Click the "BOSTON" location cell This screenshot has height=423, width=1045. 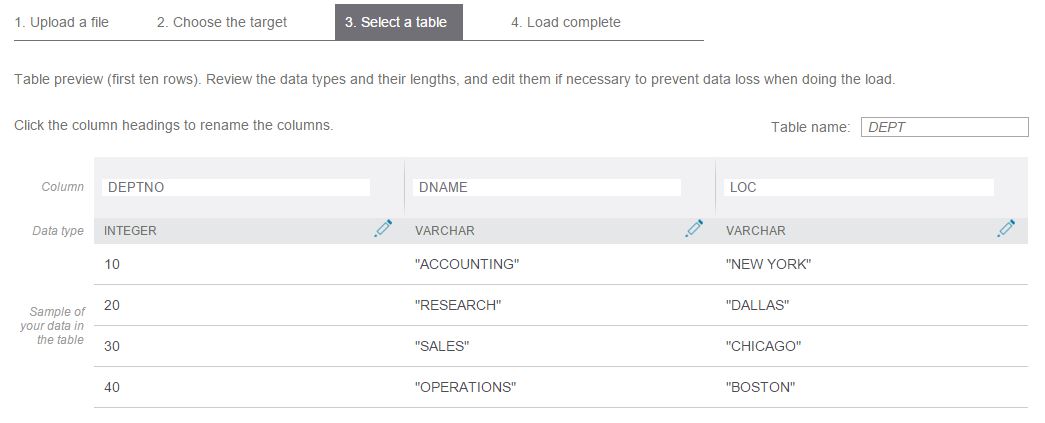tap(760, 388)
